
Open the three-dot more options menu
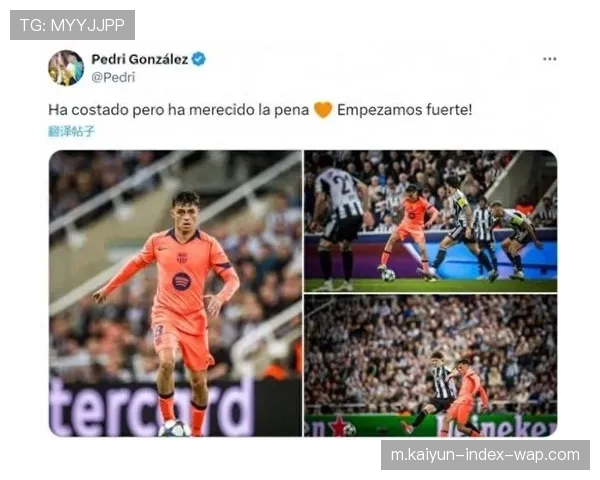549,59
